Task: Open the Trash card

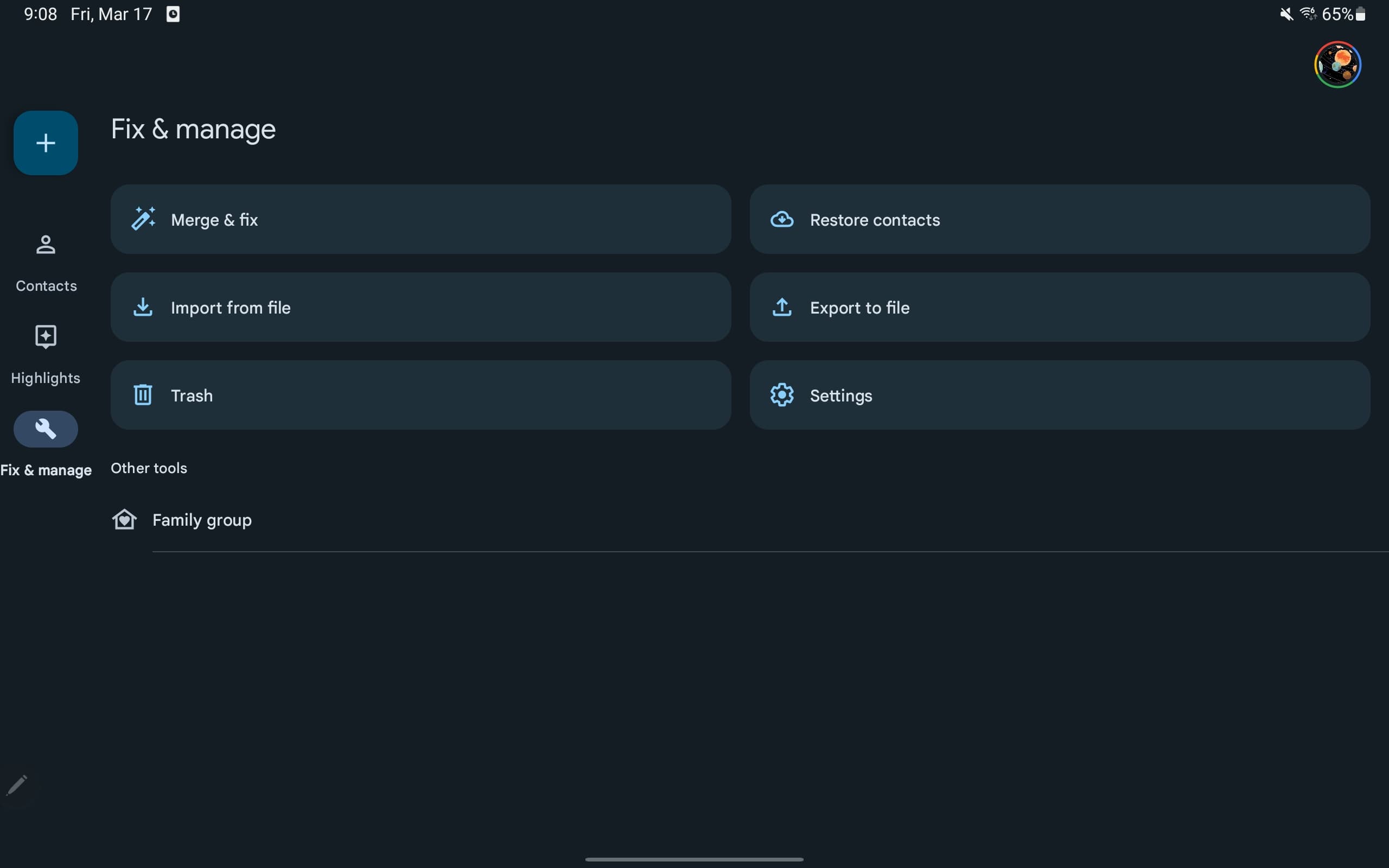Action: (x=420, y=395)
